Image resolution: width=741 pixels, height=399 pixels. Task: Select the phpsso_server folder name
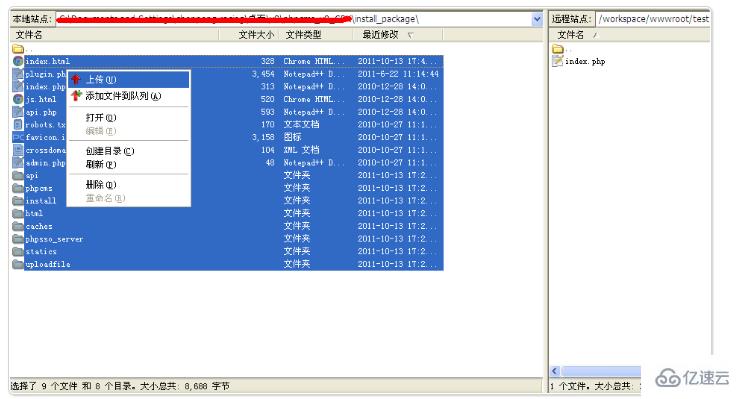click(54, 239)
